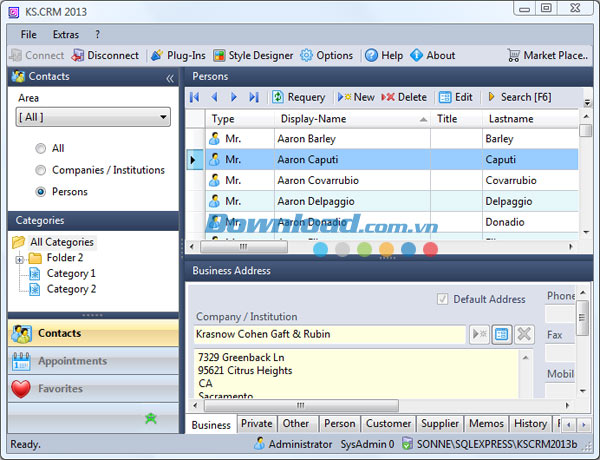Select Category 2 in tree

click(x=71, y=289)
